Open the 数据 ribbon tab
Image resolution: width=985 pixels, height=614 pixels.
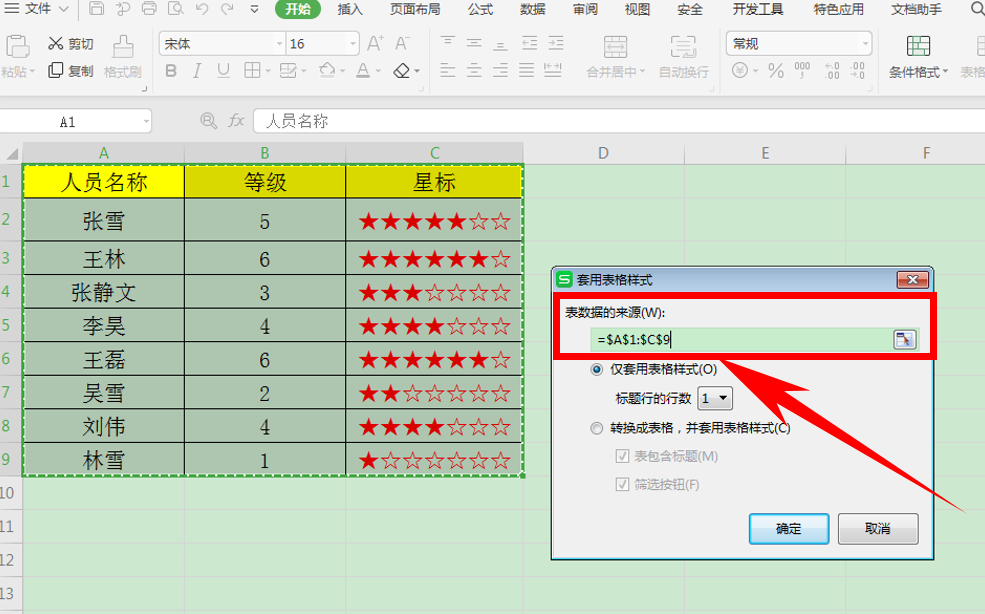(x=533, y=9)
